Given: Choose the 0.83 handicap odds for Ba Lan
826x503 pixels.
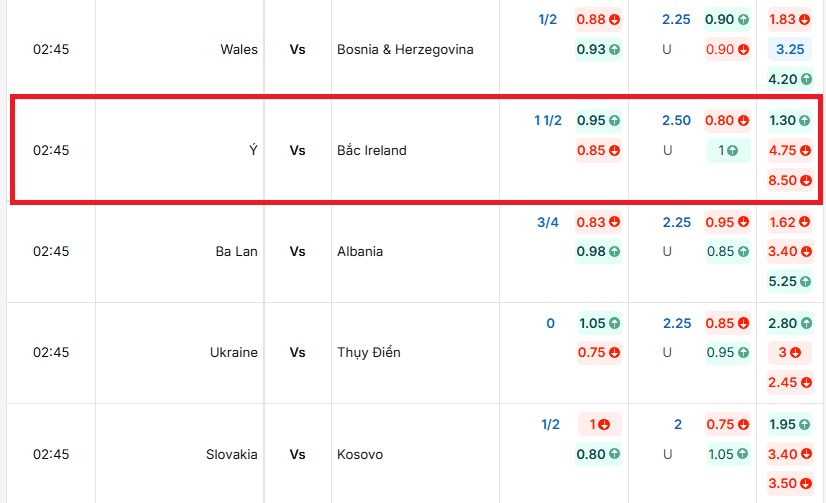Looking at the screenshot, I should click(598, 222).
